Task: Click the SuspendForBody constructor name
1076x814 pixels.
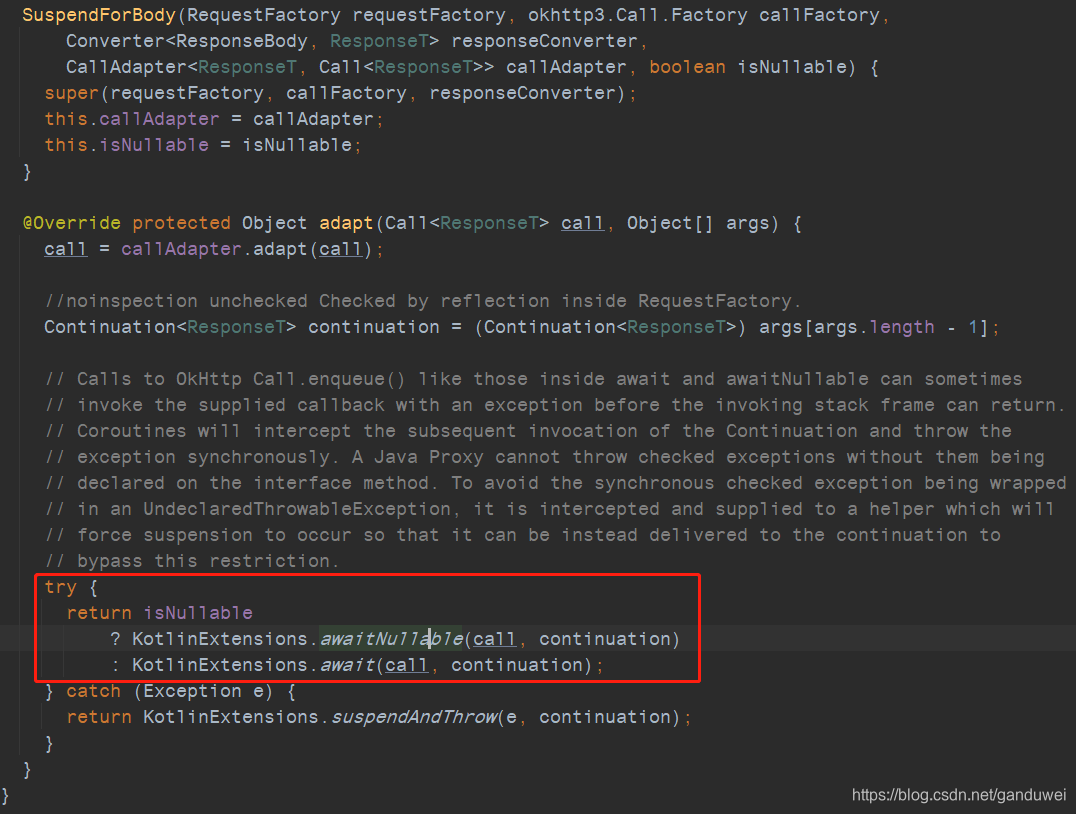Action: tap(99, 15)
